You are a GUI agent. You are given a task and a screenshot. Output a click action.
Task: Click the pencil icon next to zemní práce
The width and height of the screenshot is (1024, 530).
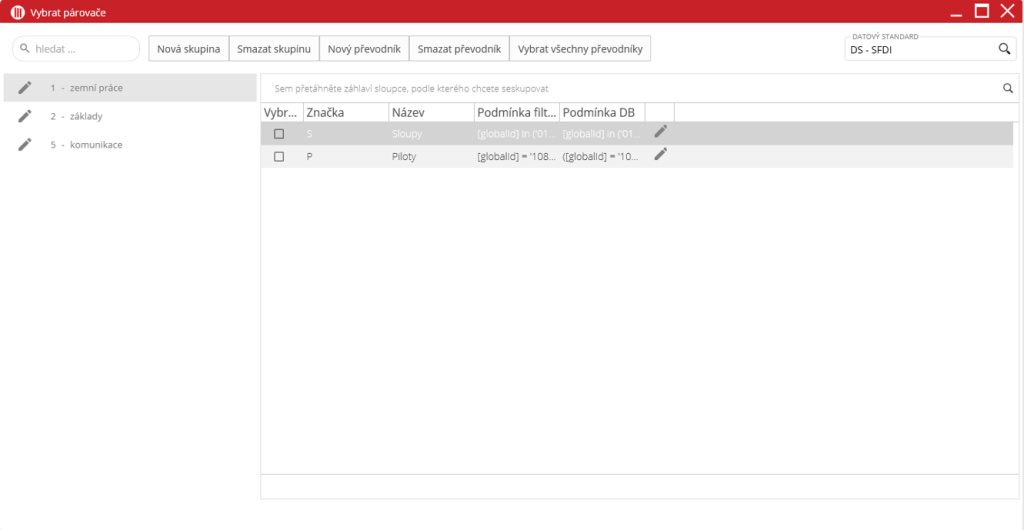[x=25, y=88]
